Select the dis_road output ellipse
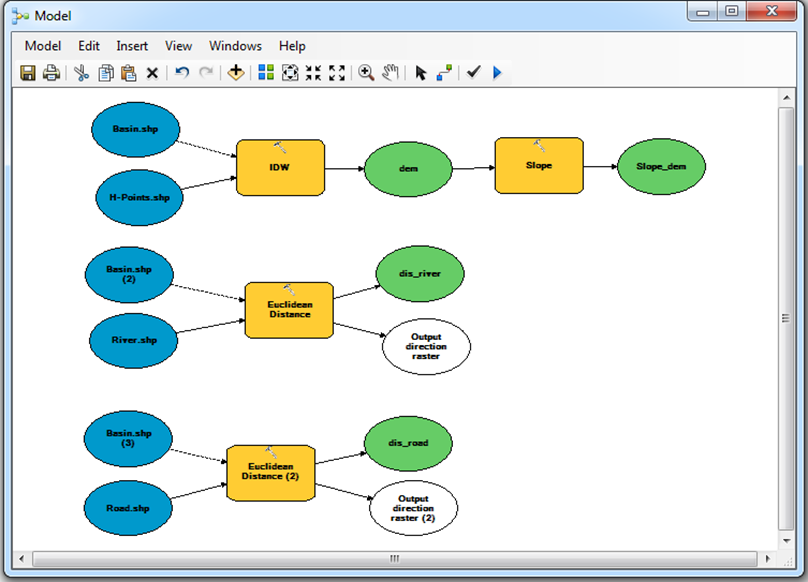 tap(408, 443)
